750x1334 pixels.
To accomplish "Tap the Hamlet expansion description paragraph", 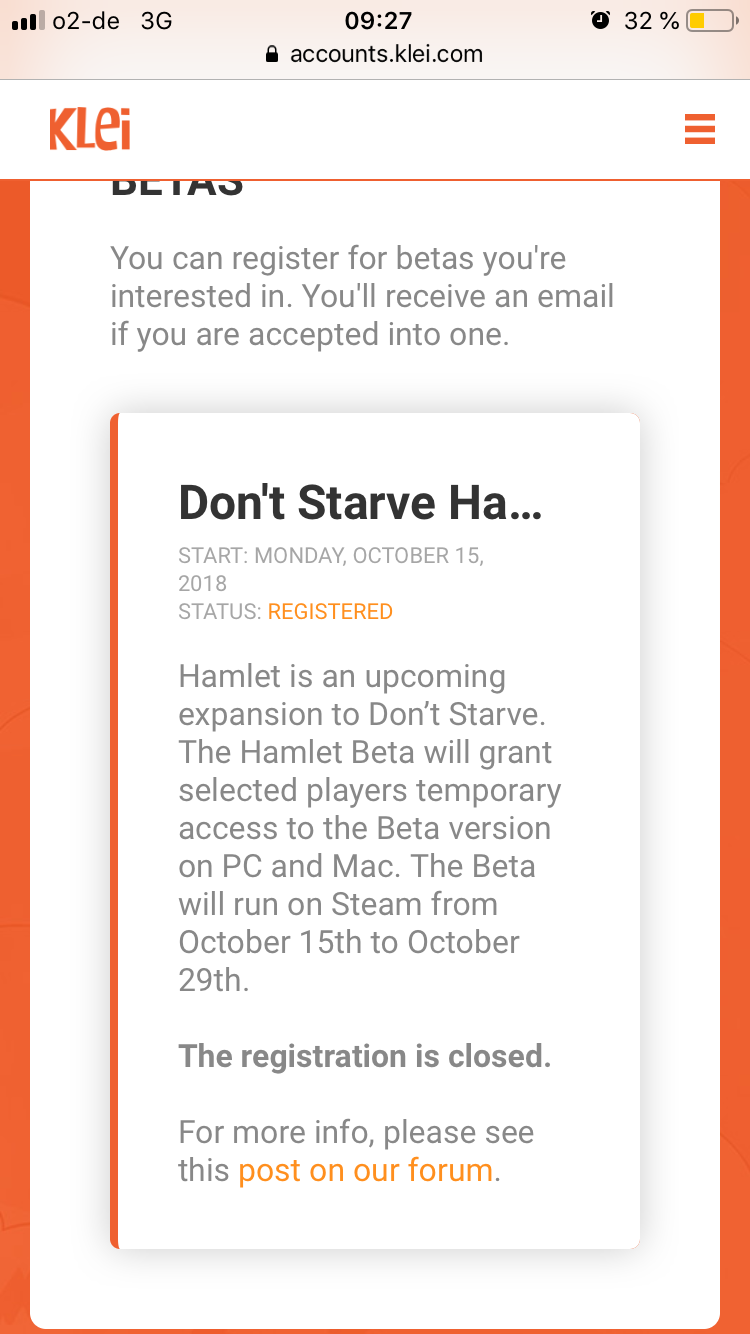I will pos(370,828).
